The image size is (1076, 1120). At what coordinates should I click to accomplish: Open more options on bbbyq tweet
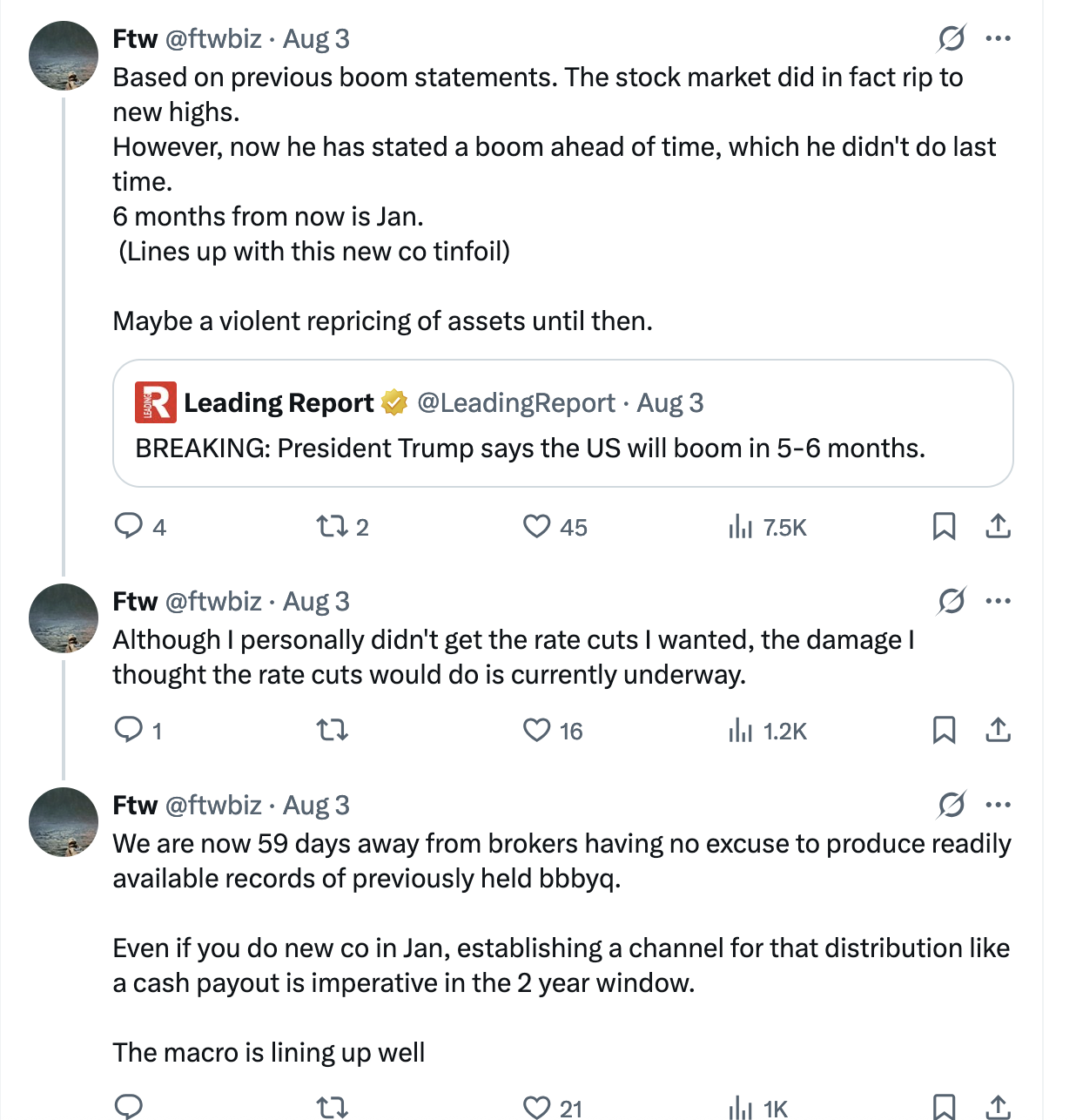(x=998, y=805)
